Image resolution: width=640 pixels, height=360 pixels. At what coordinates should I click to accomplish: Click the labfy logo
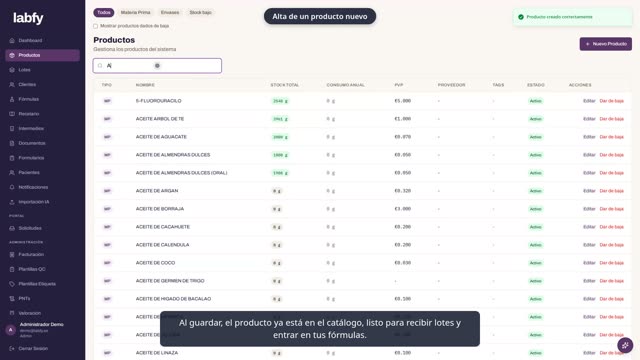[28, 18]
